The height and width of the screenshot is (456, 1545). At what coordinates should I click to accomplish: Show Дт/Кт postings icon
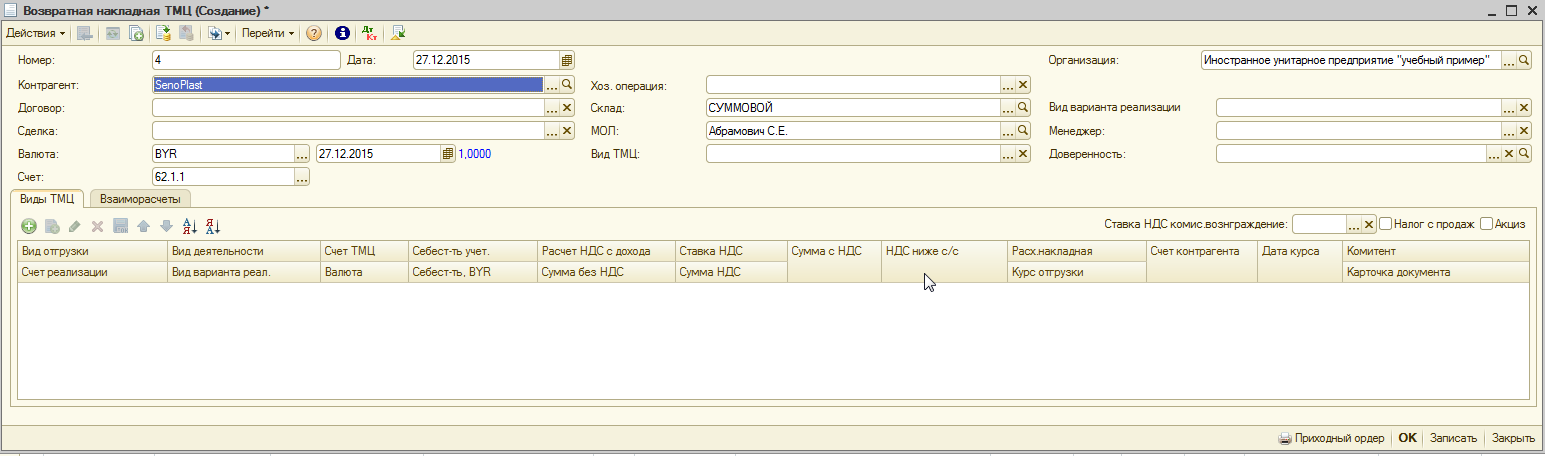(370, 34)
